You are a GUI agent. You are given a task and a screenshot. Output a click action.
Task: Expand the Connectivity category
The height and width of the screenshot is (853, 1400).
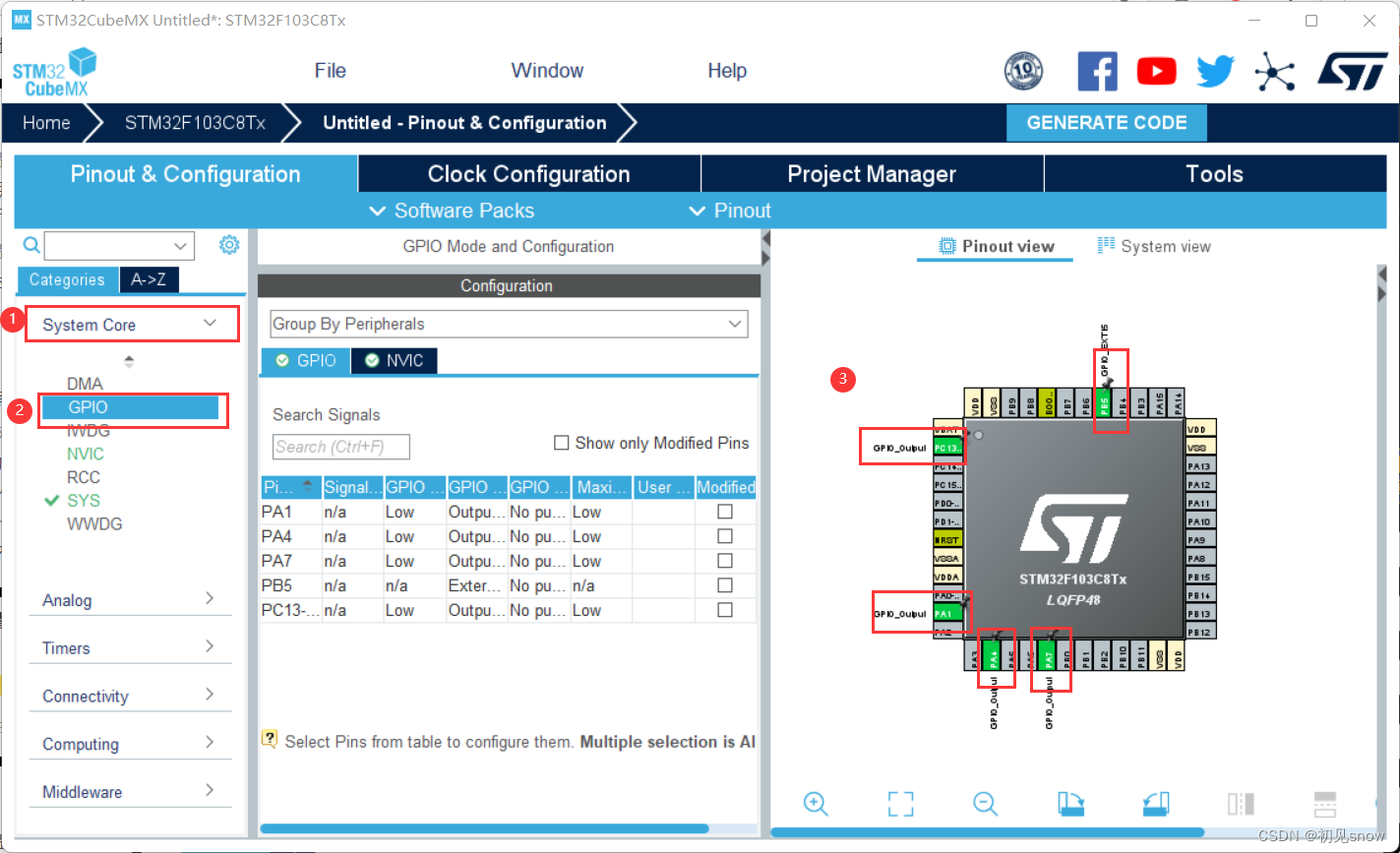(x=130, y=696)
